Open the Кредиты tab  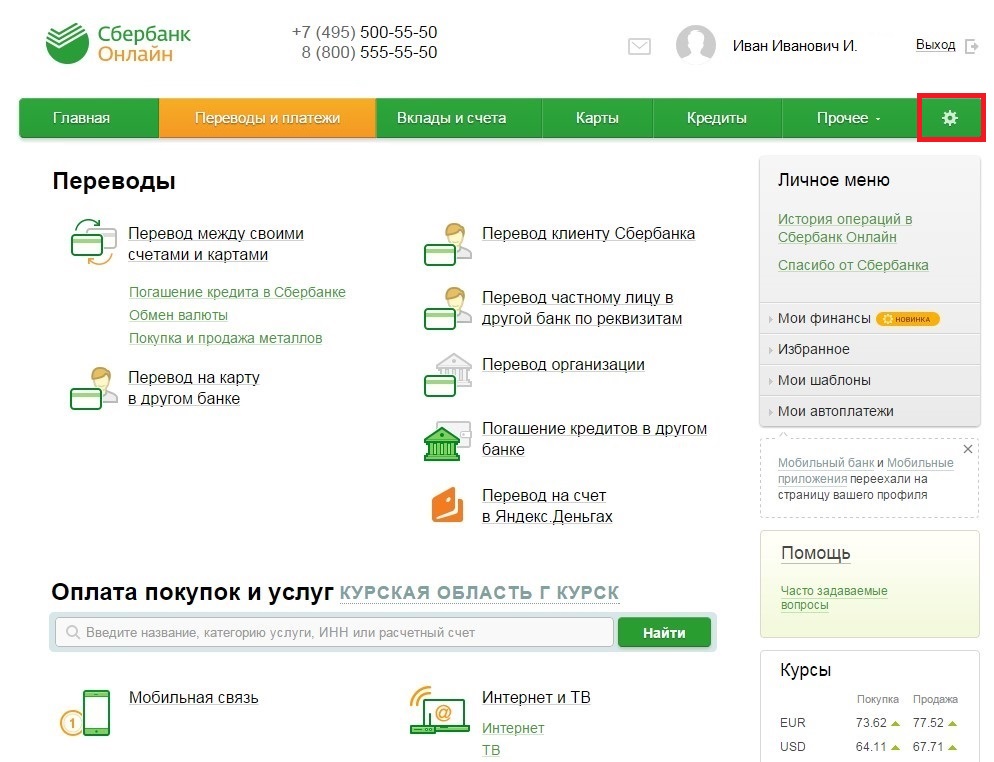click(717, 118)
